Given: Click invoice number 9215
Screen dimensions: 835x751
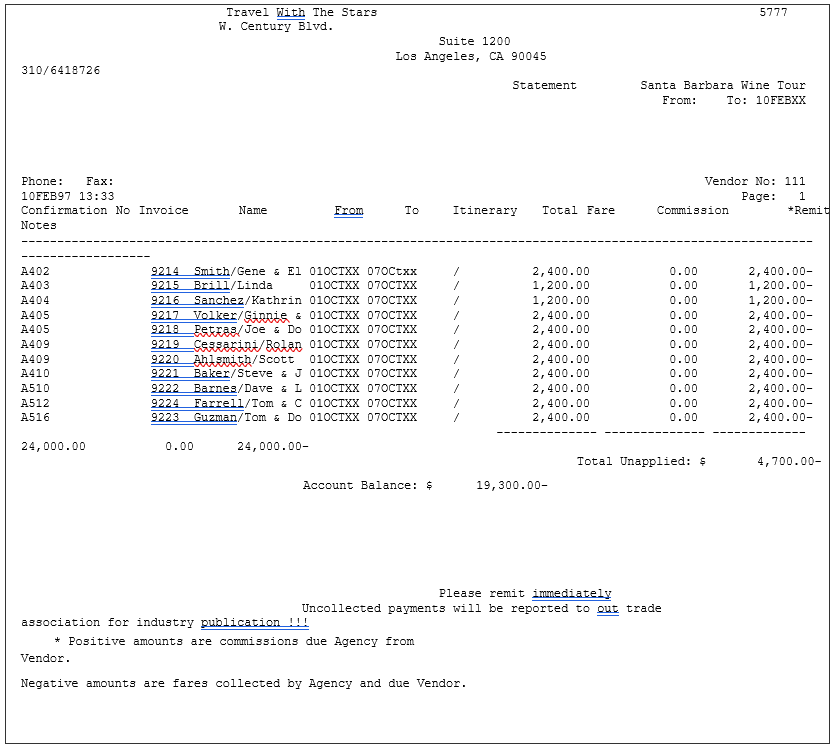Looking at the screenshot, I should pos(165,285).
